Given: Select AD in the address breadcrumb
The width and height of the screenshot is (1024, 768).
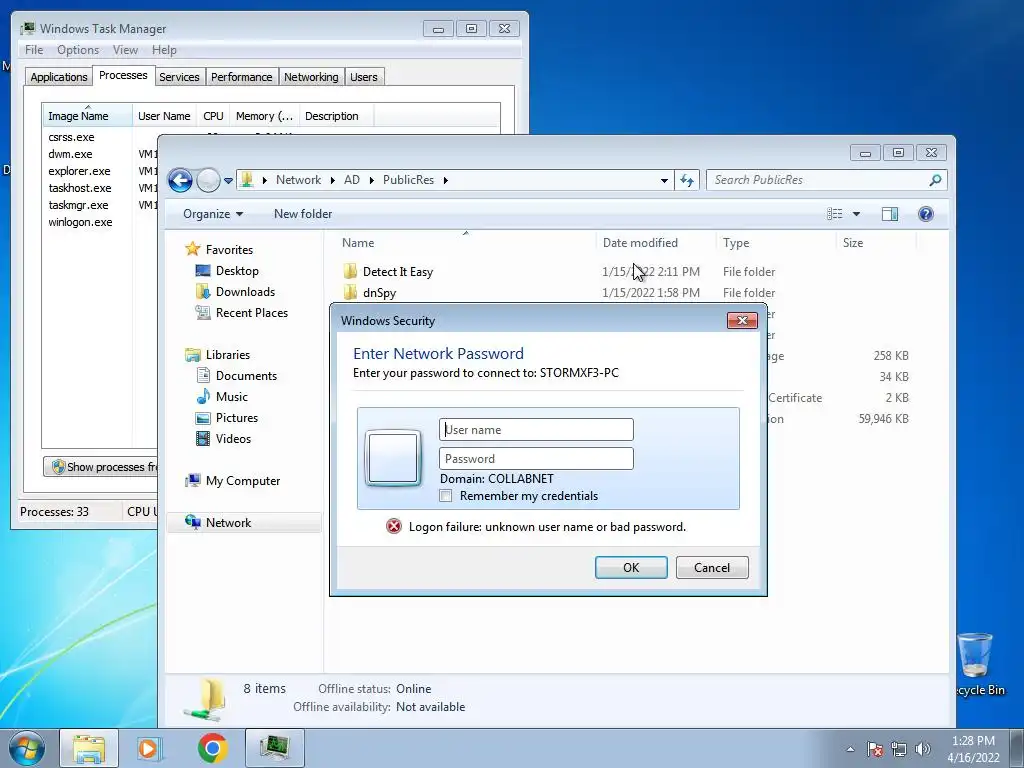Looking at the screenshot, I should (351, 180).
